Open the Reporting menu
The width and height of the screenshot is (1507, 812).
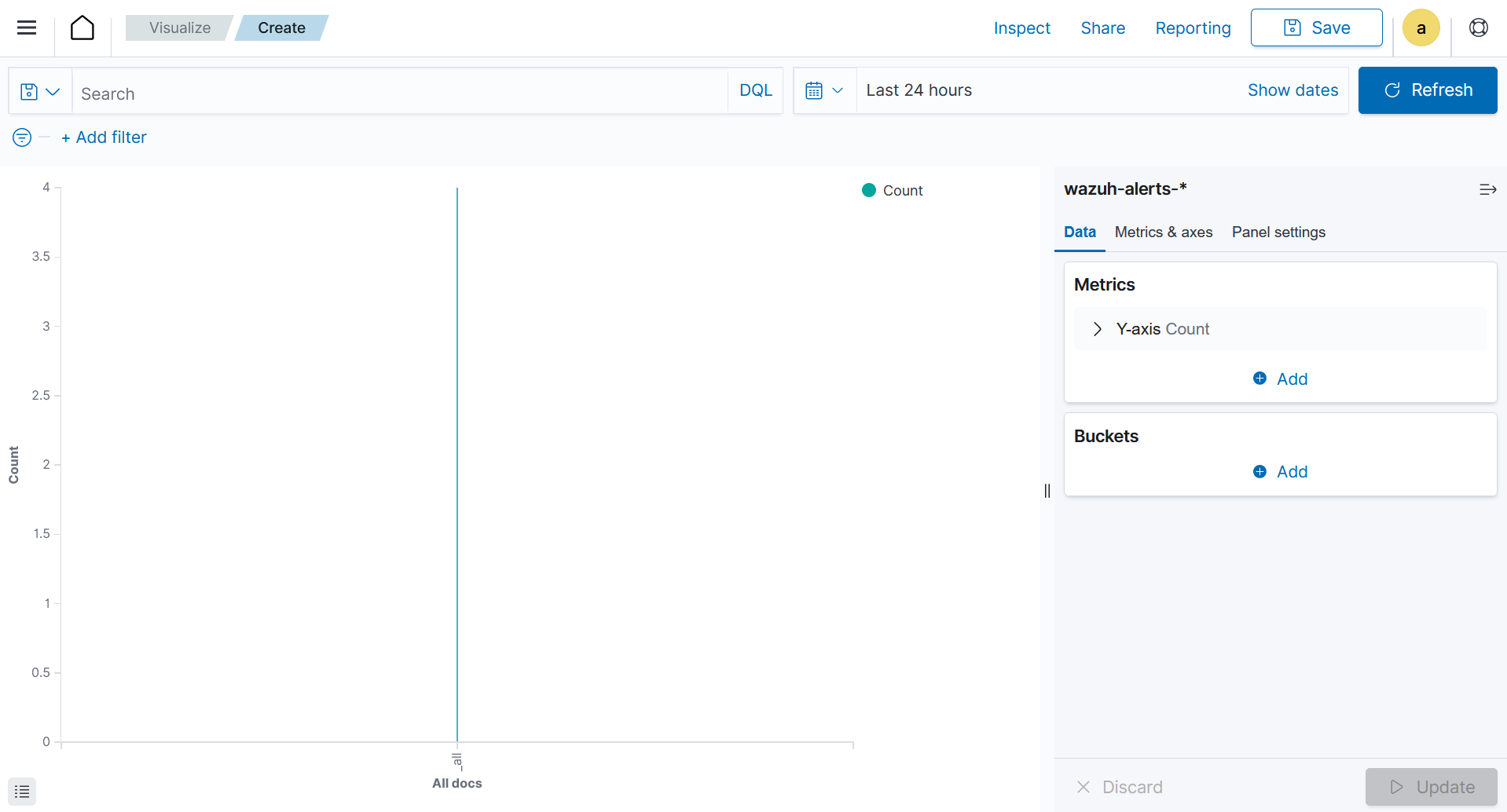coord(1193,28)
